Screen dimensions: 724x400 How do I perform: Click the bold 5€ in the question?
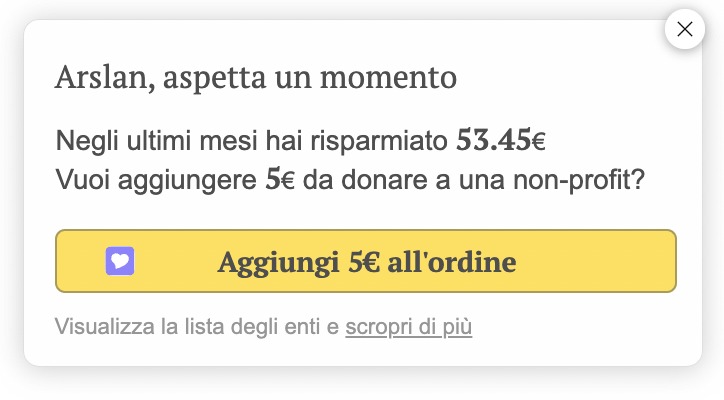point(280,179)
